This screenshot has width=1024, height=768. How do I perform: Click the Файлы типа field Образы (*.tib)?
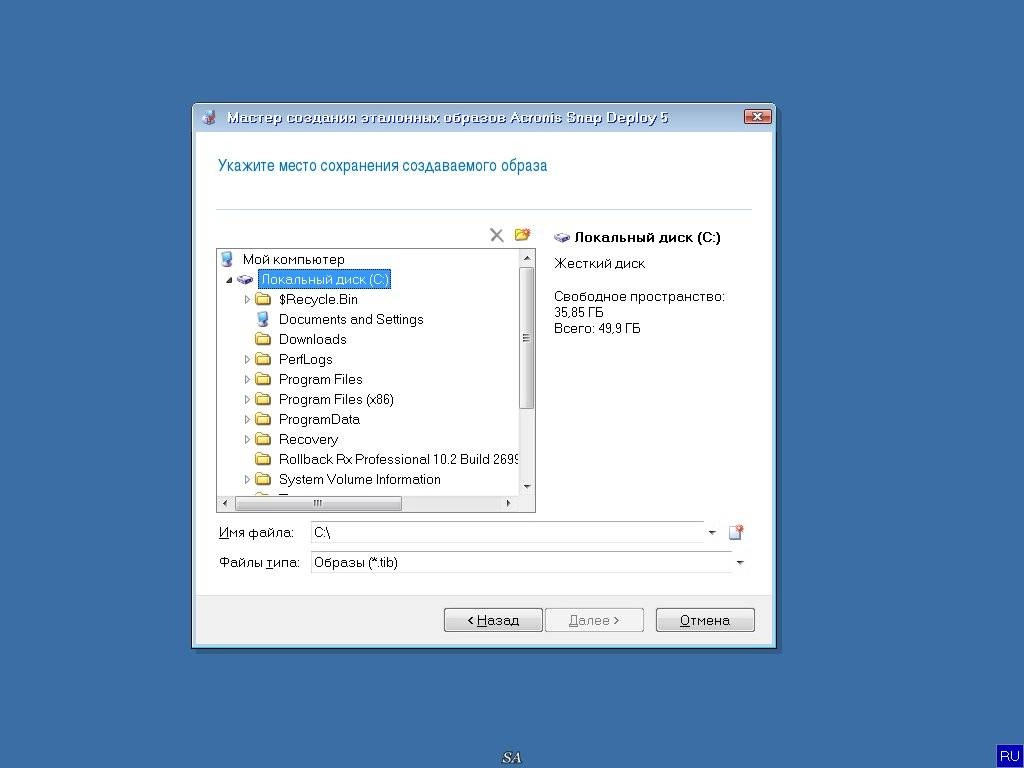[x=521, y=562]
